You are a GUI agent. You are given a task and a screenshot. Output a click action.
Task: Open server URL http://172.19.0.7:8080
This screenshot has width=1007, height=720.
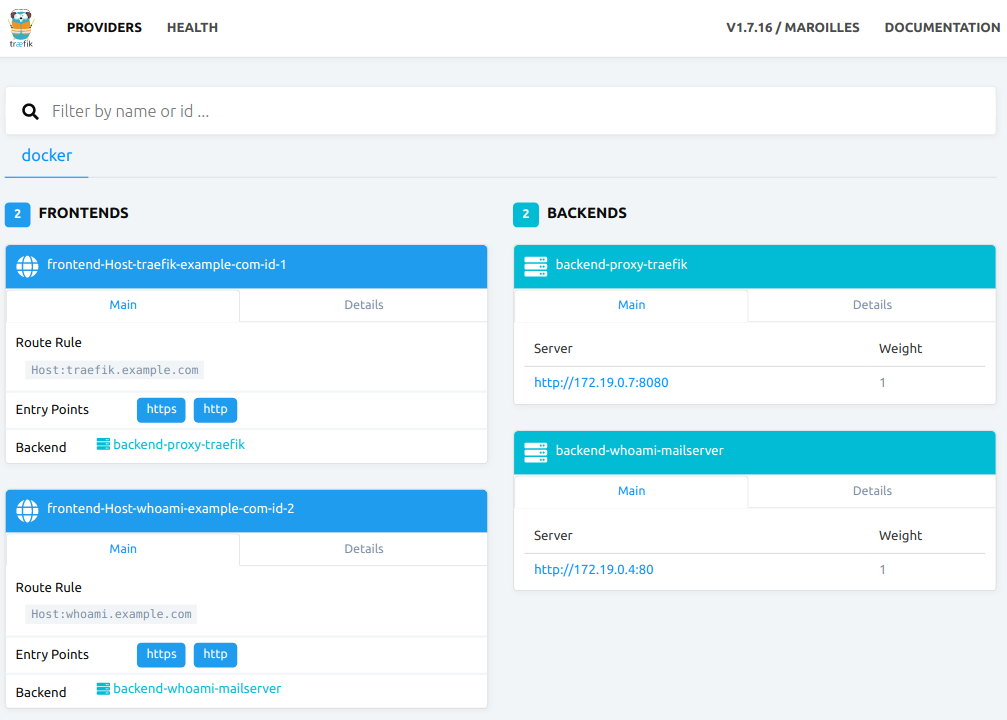click(601, 383)
